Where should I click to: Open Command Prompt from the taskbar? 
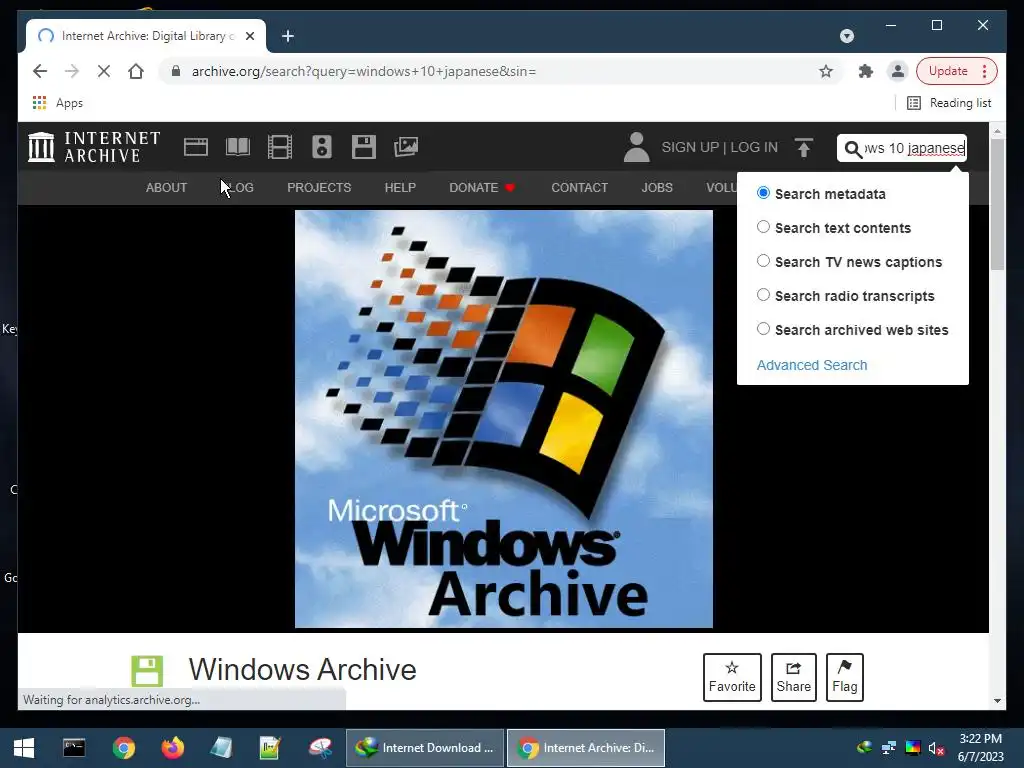(x=74, y=748)
